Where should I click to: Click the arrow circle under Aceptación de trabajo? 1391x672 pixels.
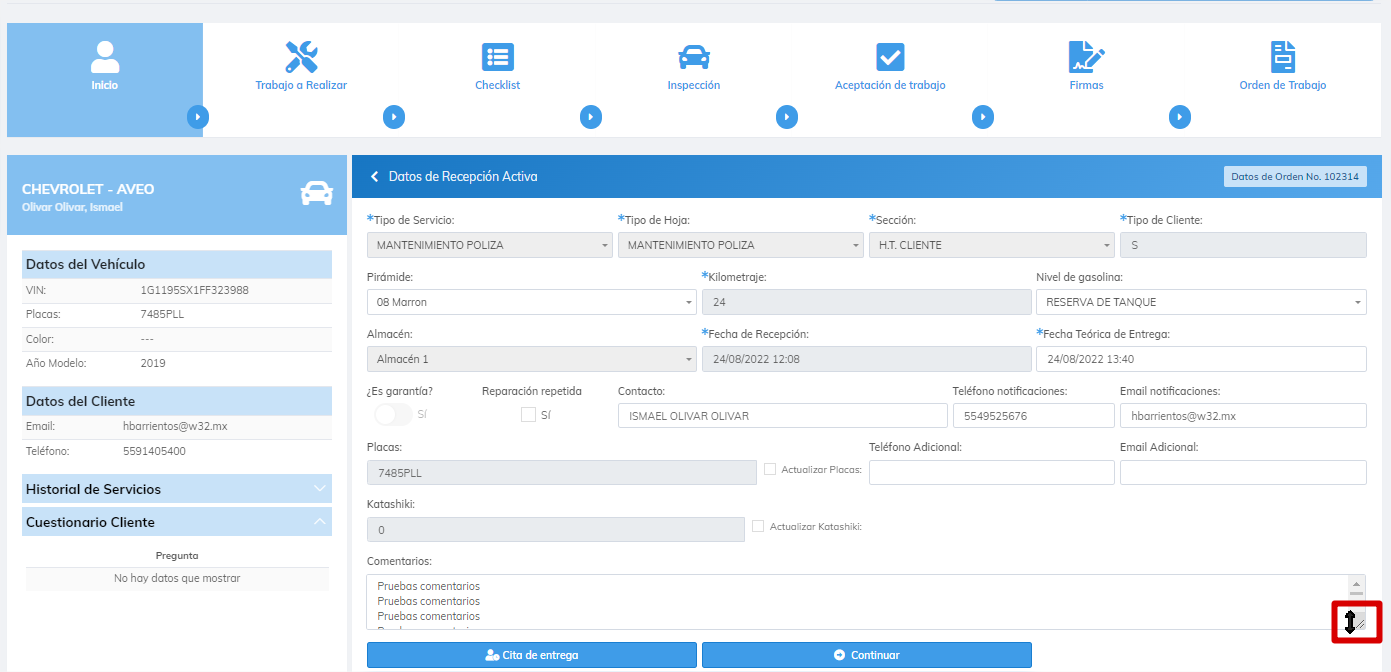coord(983,117)
